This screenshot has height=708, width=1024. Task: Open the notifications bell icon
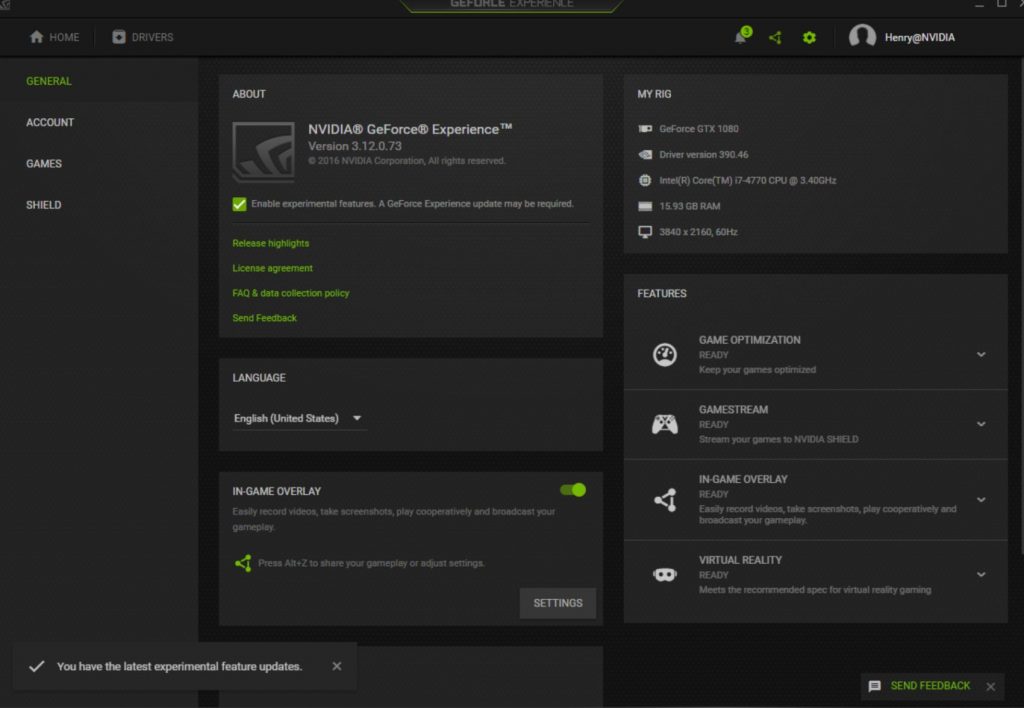742,36
